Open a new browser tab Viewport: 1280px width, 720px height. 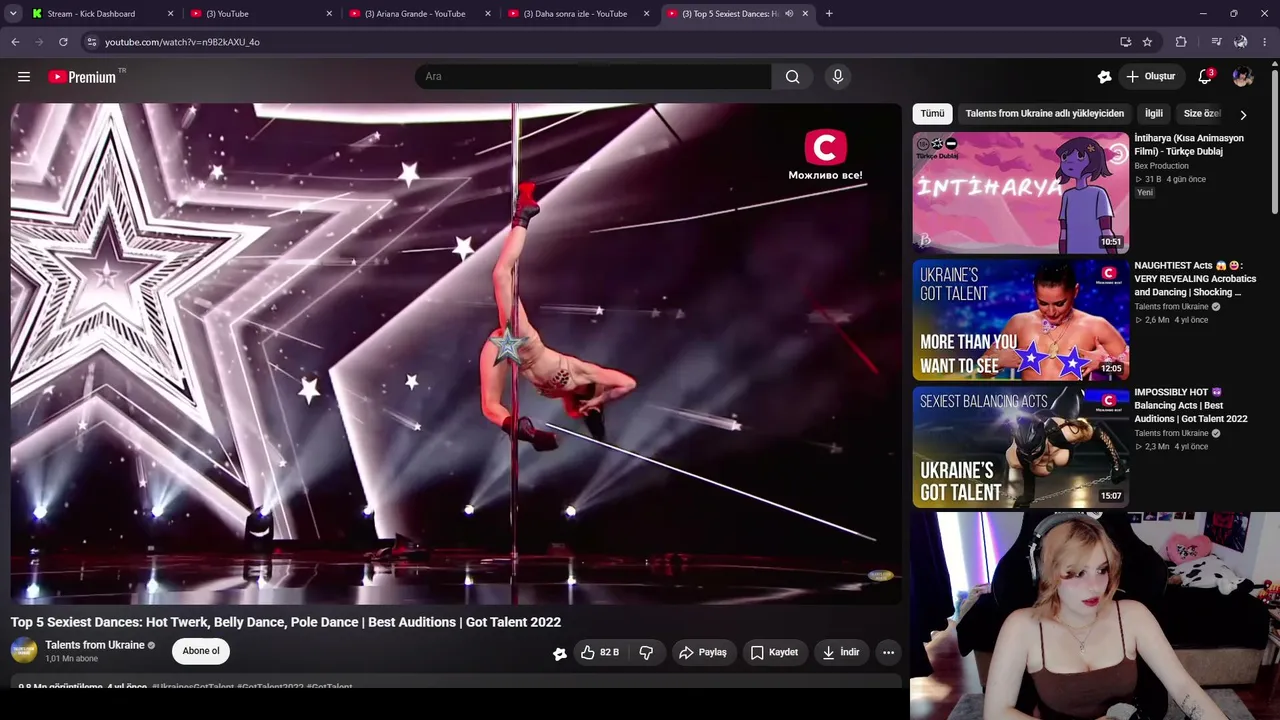coord(829,14)
